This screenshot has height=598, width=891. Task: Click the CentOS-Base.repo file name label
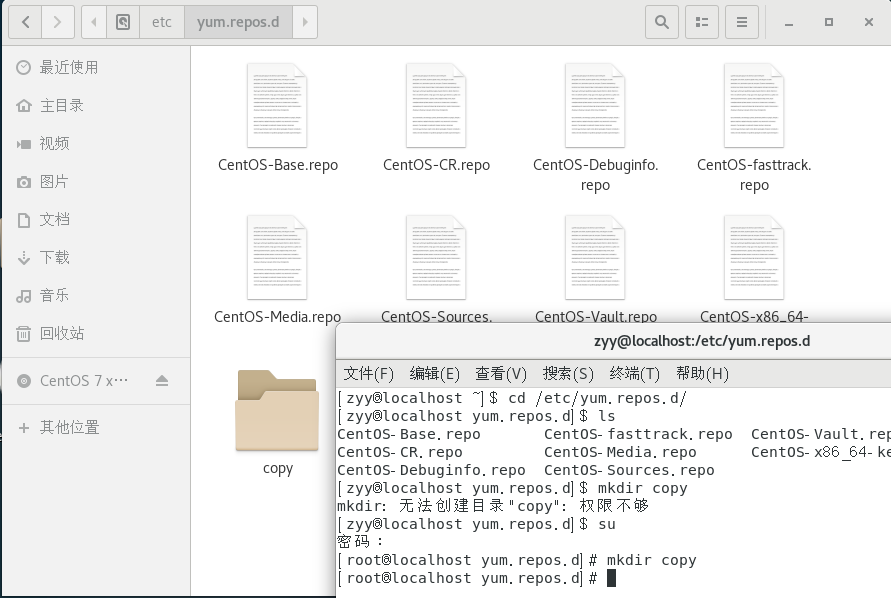pos(278,165)
